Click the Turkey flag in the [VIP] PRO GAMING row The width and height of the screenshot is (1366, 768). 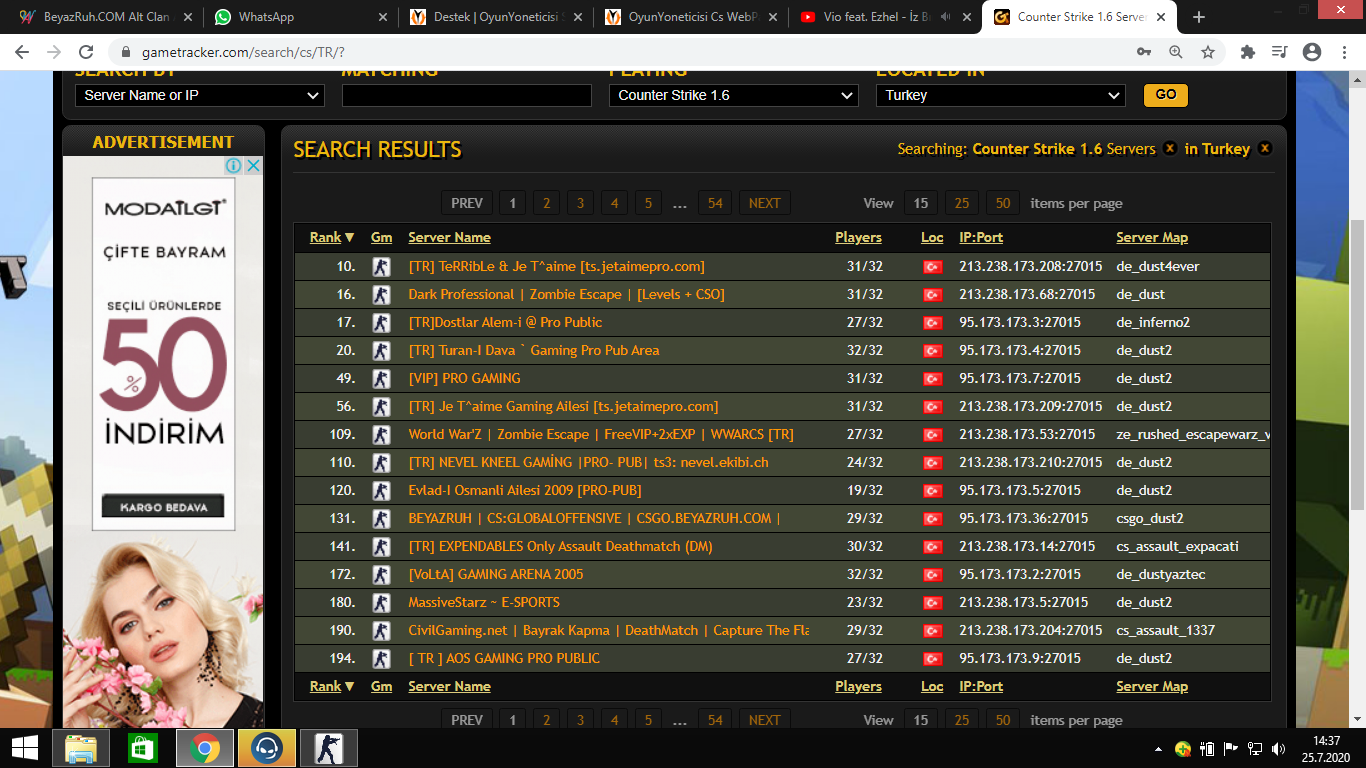pyautogui.click(x=932, y=379)
